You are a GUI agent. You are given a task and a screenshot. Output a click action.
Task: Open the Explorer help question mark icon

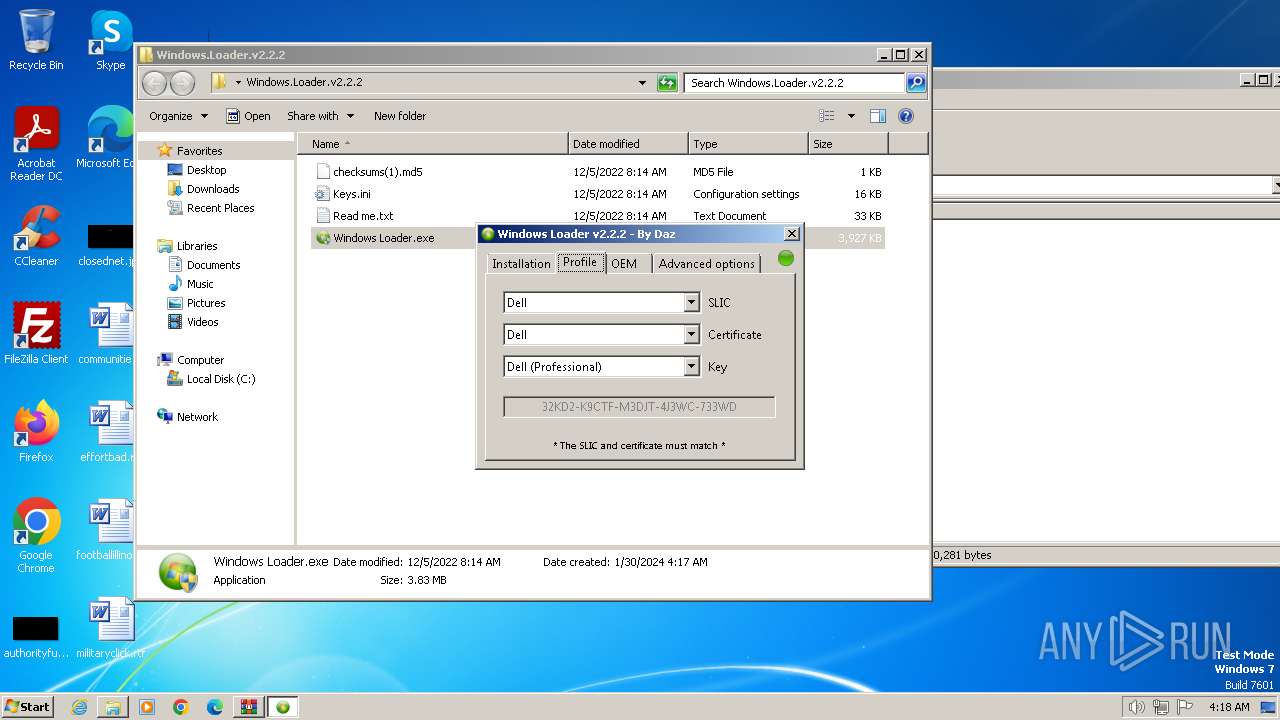[906, 116]
